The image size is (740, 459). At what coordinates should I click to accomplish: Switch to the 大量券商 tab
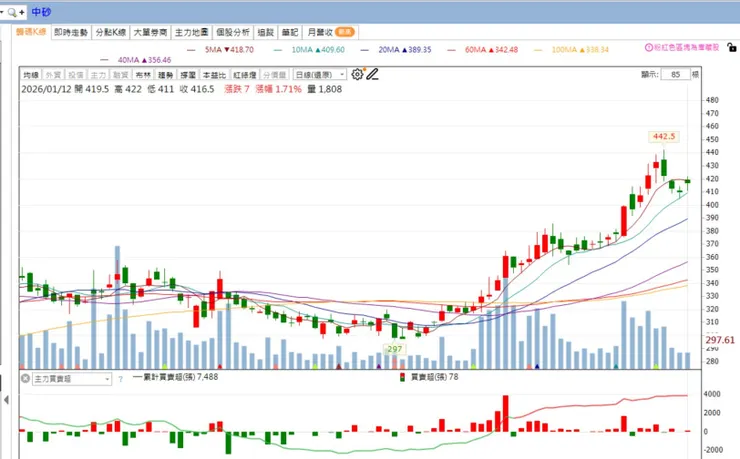150,32
